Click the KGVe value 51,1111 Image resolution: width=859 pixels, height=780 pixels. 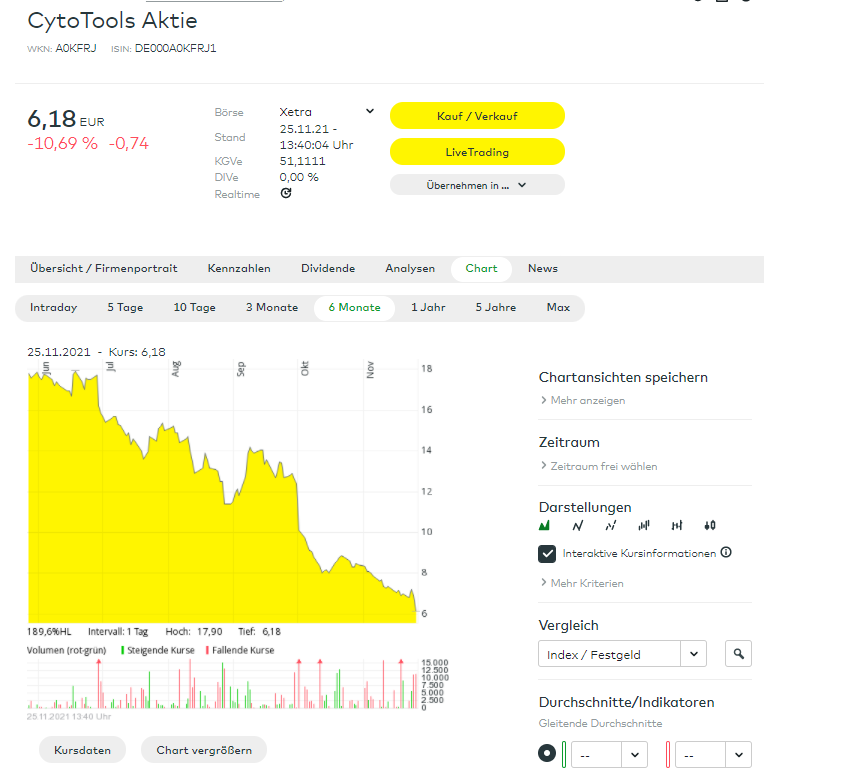pyautogui.click(x=302, y=161)
